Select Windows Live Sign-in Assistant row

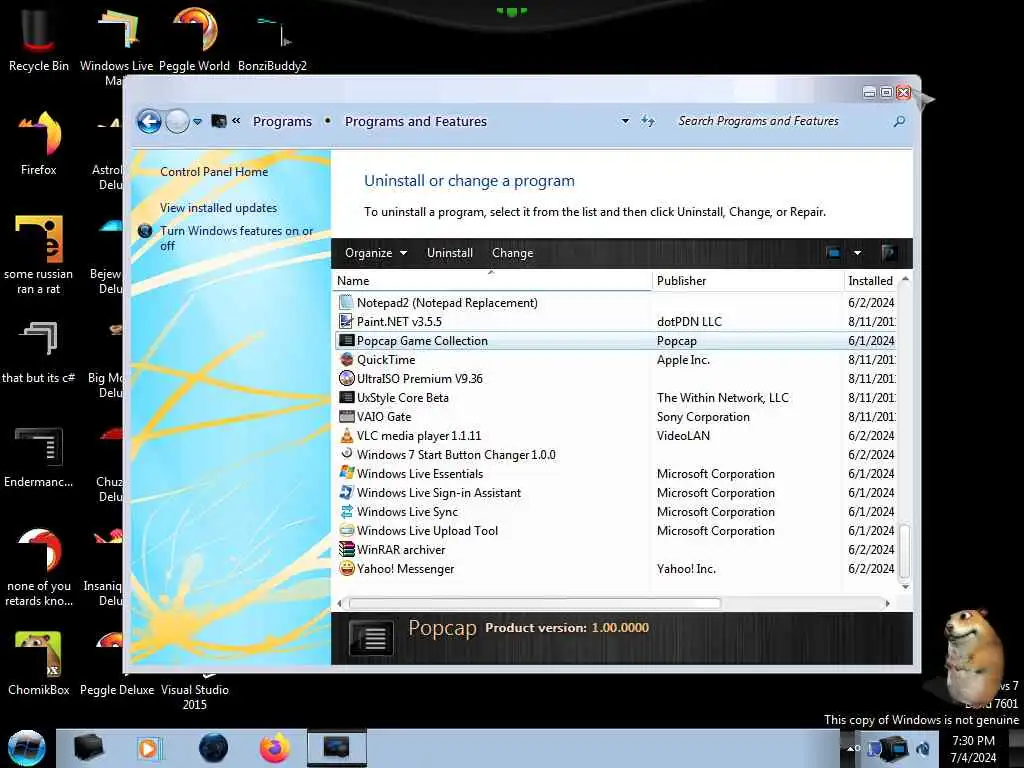coord(616,492)
